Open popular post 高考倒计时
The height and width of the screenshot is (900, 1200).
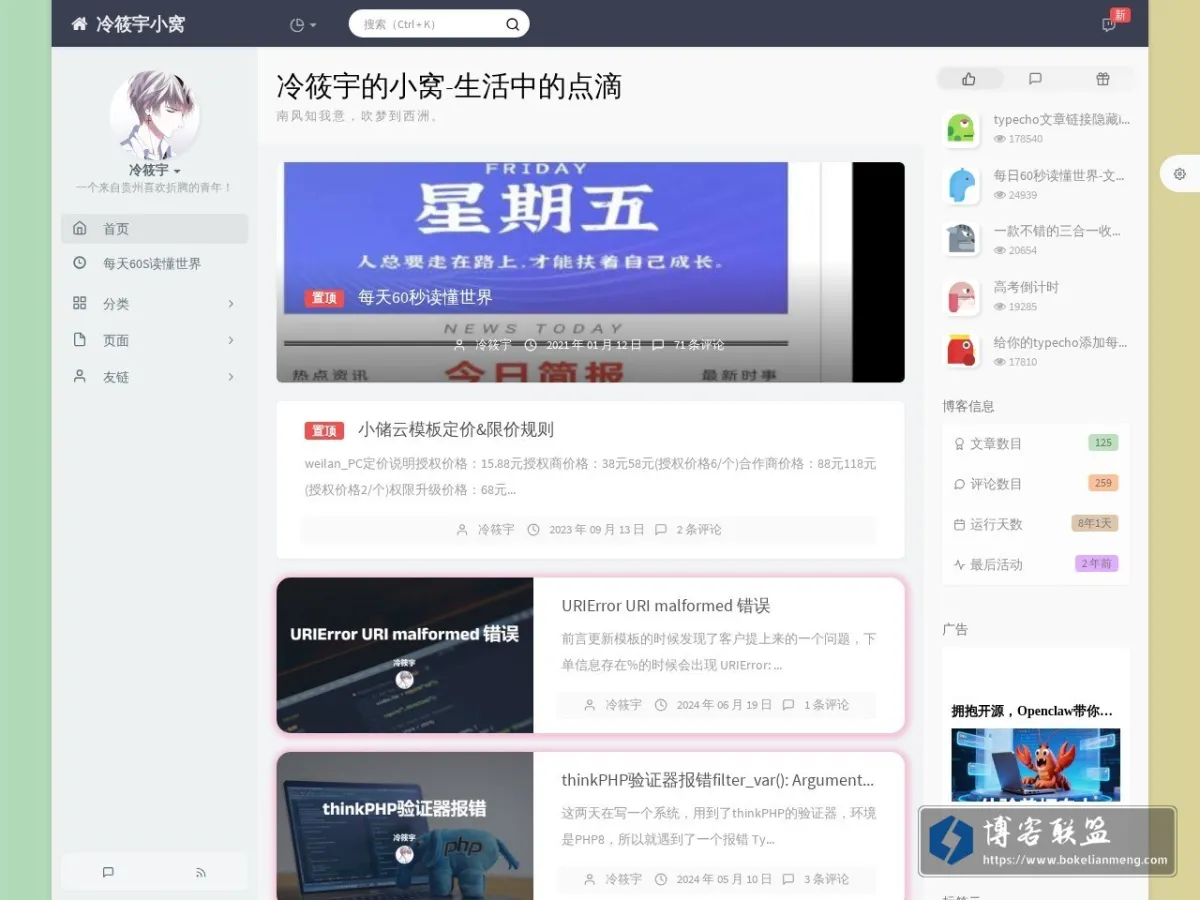pos(1026,287)
